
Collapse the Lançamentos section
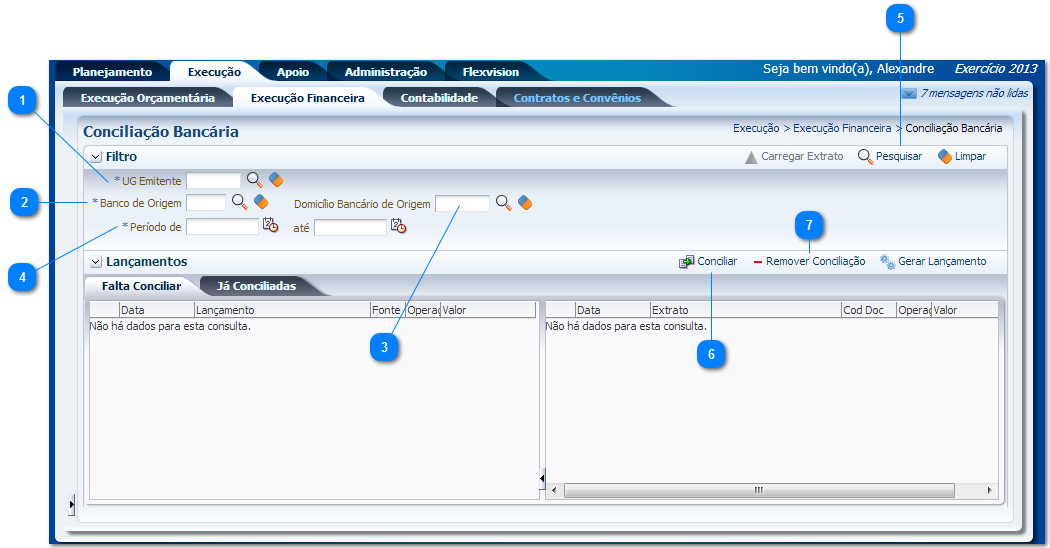coord(96,262)
